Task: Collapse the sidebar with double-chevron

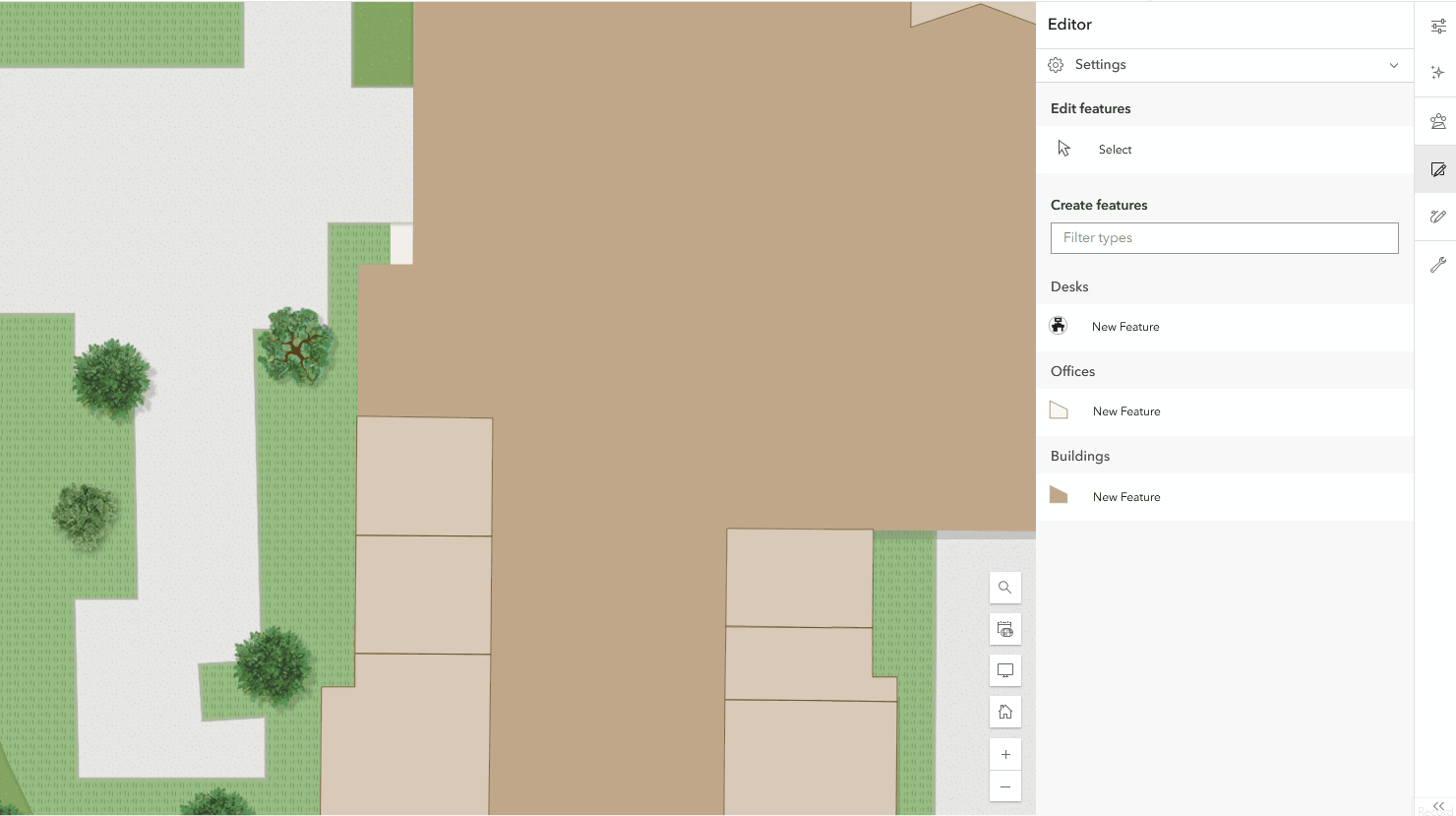Action: (1437, 805)
